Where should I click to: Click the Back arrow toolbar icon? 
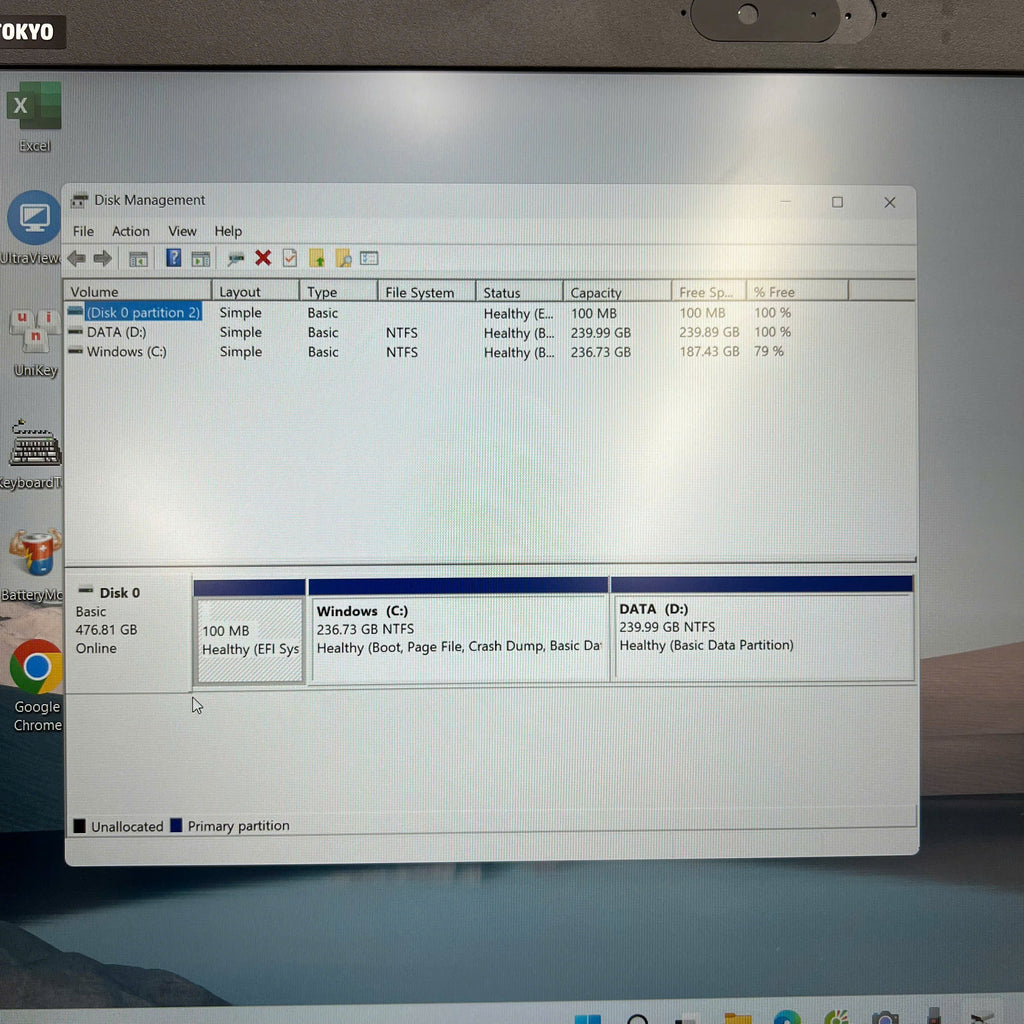[x=76, y=259]
